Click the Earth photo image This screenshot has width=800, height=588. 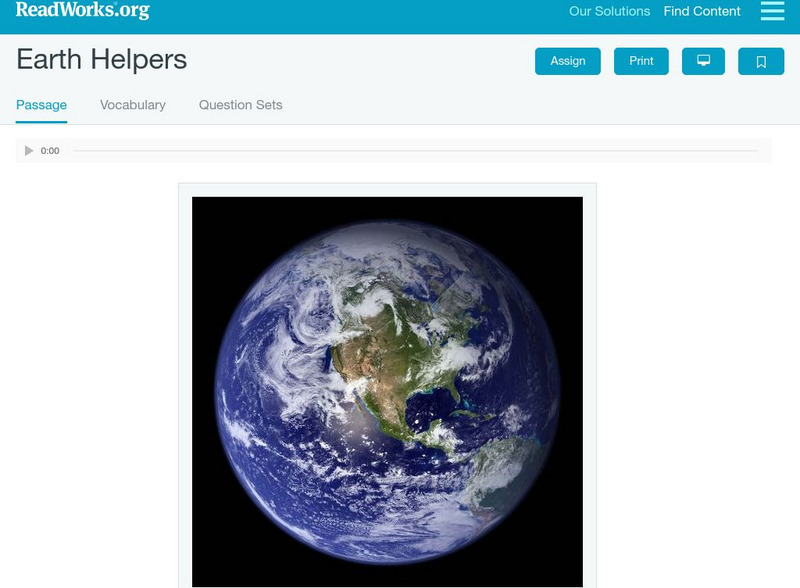tap(387, 391)
